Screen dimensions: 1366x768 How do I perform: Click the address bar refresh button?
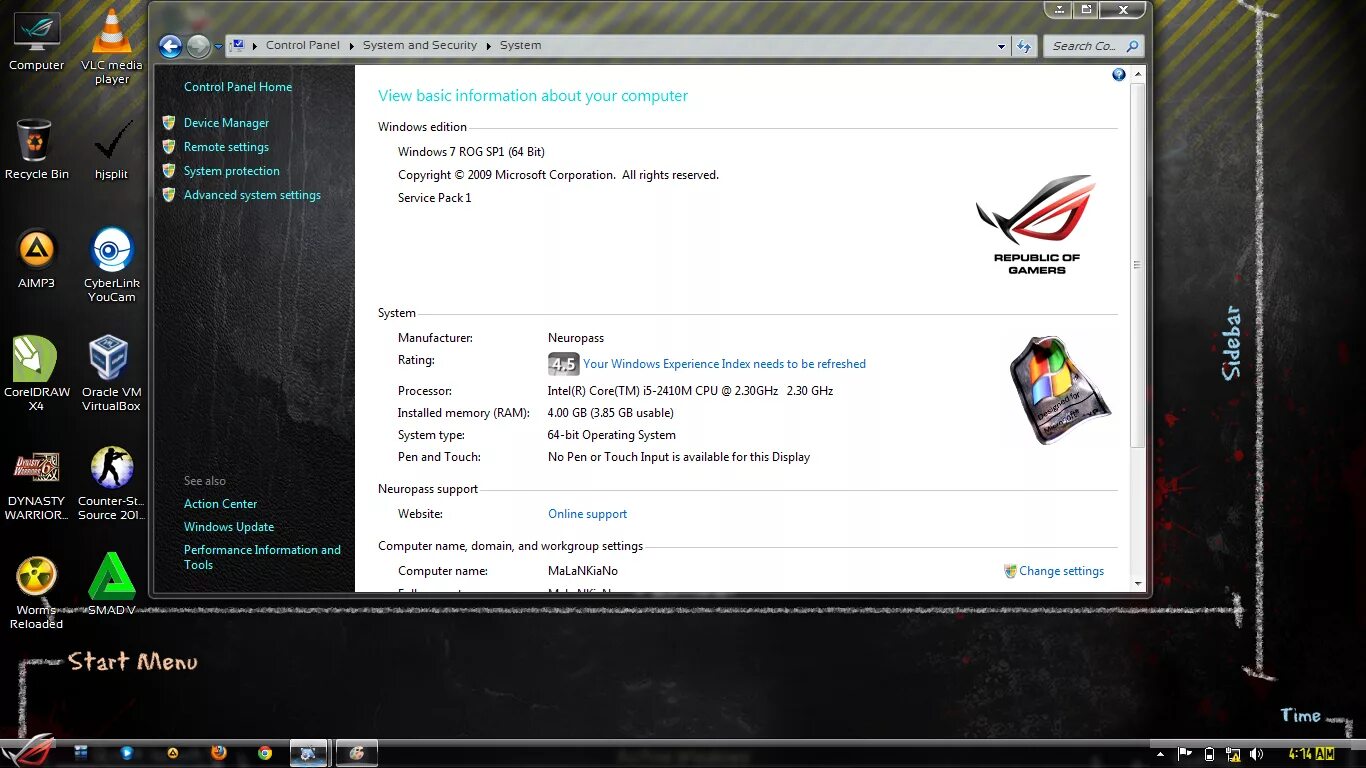(x=1023, y=46)
